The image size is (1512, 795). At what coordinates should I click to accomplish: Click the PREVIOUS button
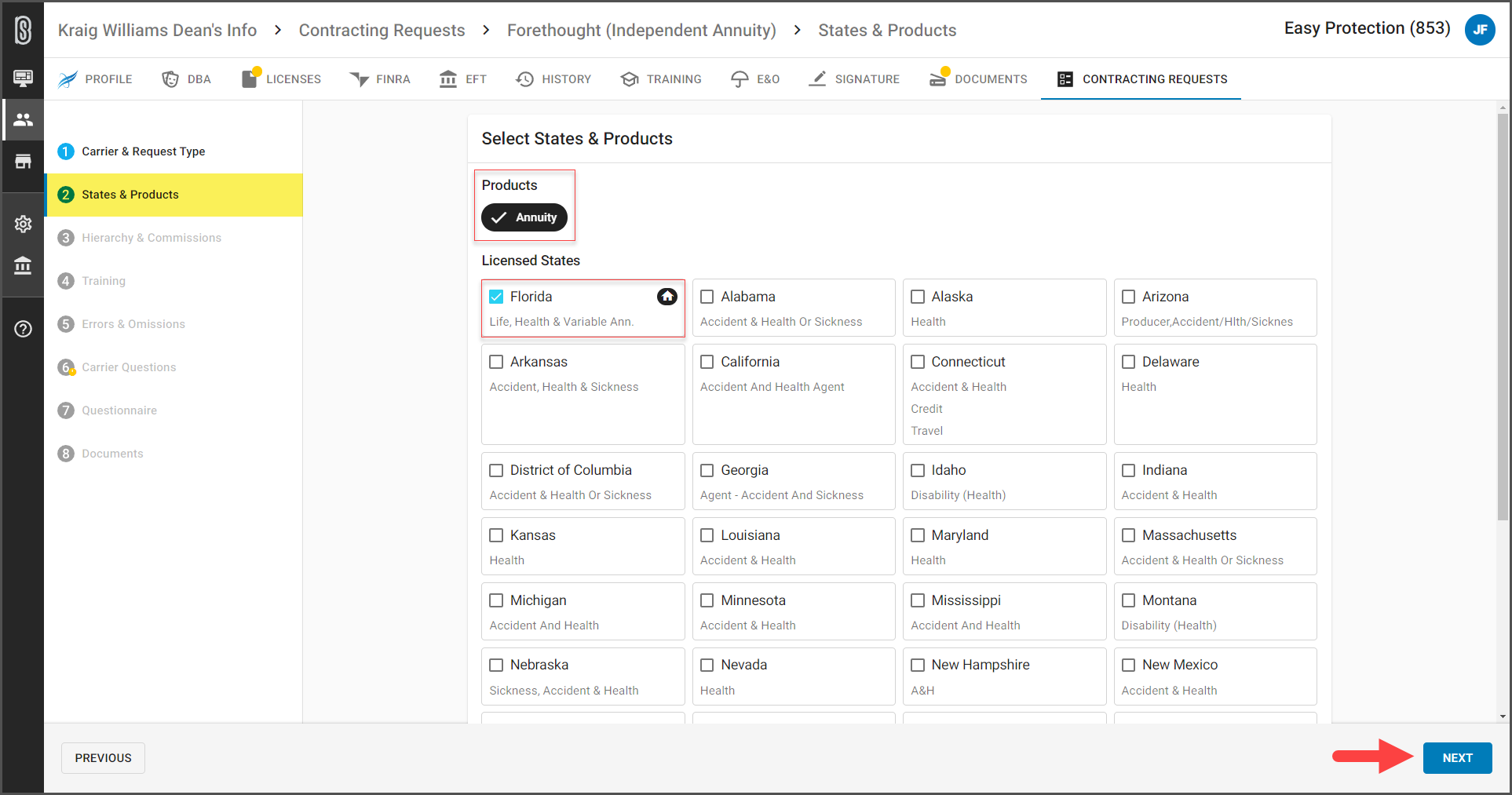pyautogui.click(x=103, y=758)
